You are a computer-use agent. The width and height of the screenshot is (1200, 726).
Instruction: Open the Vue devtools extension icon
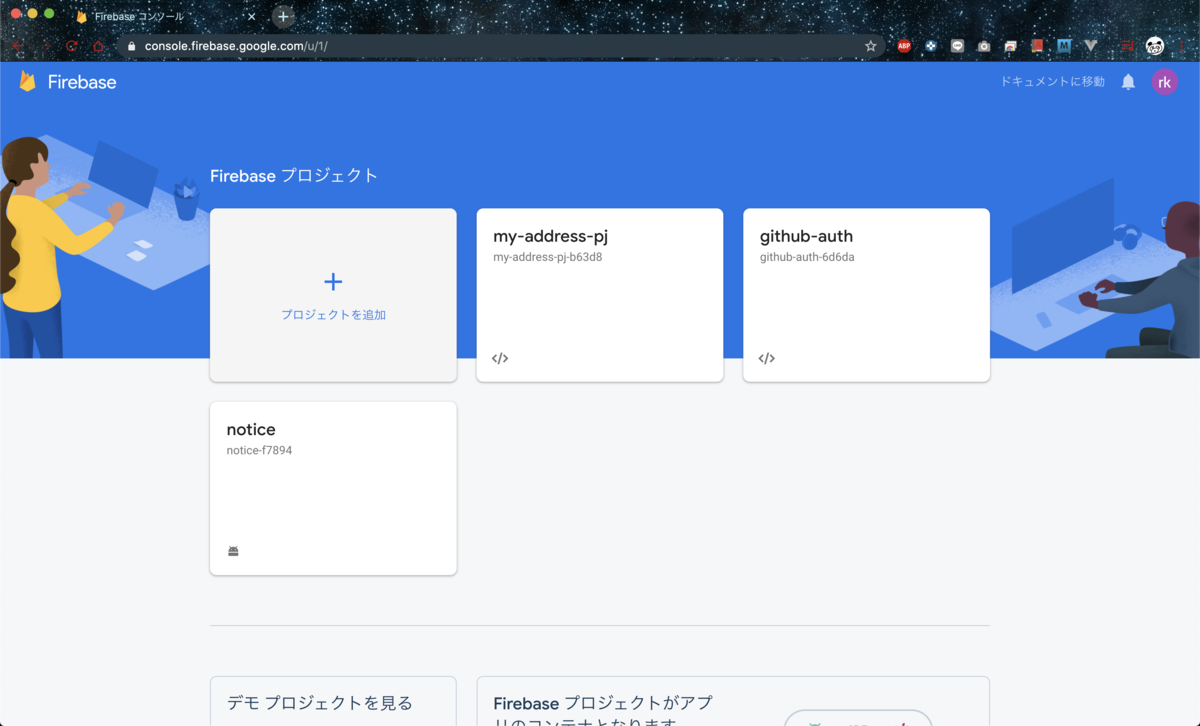[1091, 46]
